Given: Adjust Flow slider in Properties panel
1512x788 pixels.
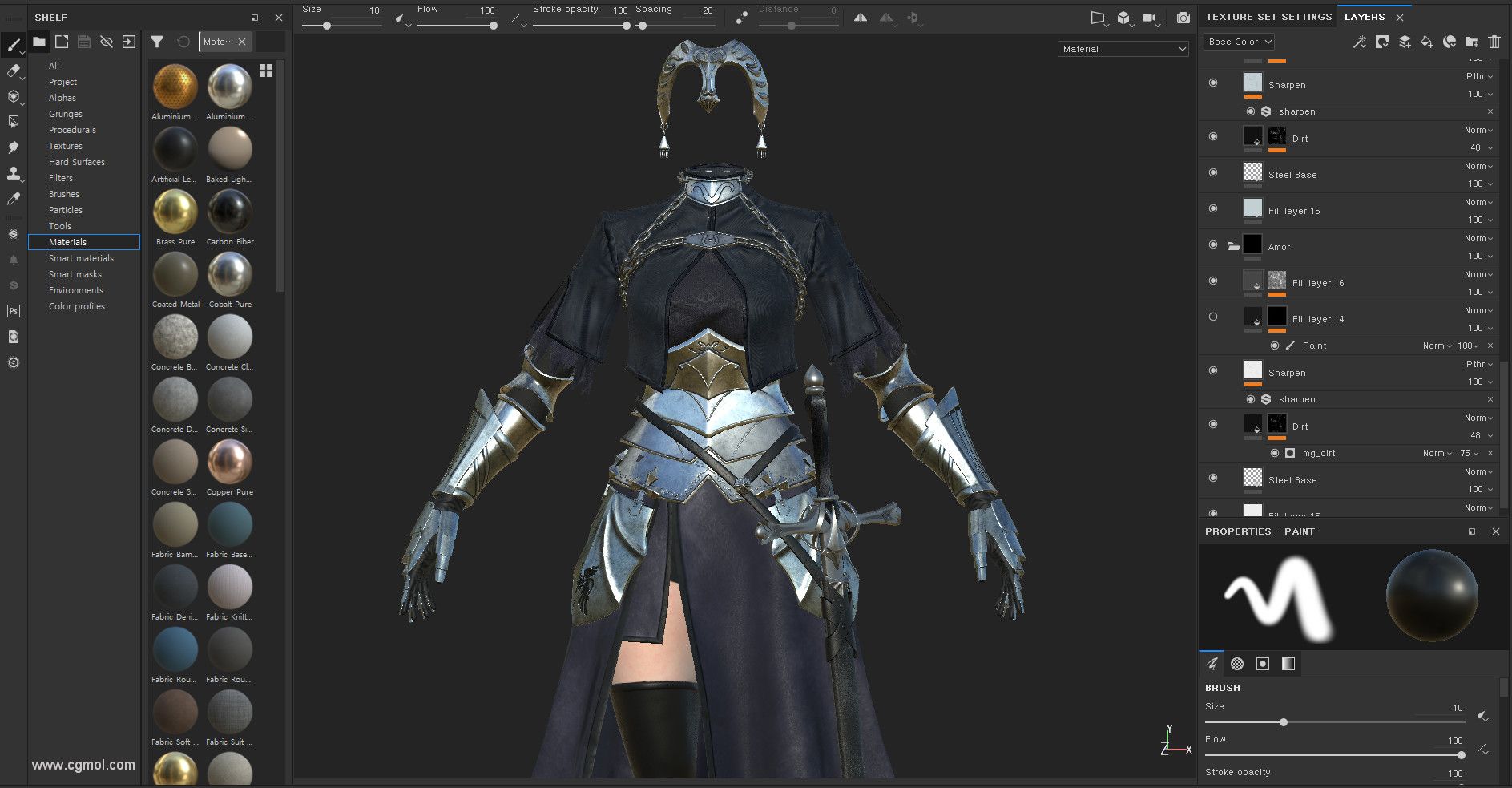Looking at the screenshot, I should pyautogui.click(x=1335, y=755).
